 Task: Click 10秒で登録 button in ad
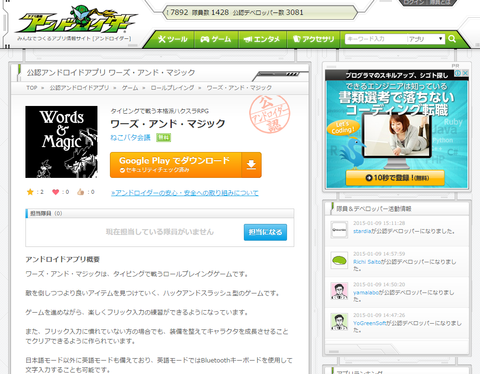point(395,178)
